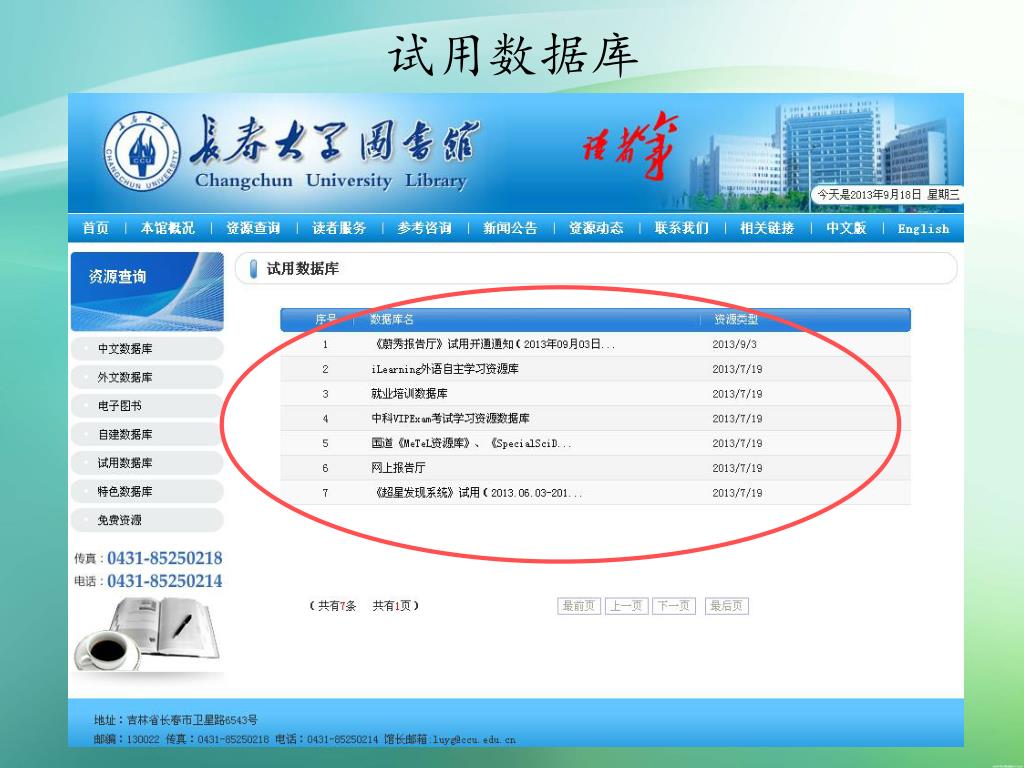1024x768 pixels.
Task: Open 相关链接 in the navigation bar
Action: [x=767, y=228]
